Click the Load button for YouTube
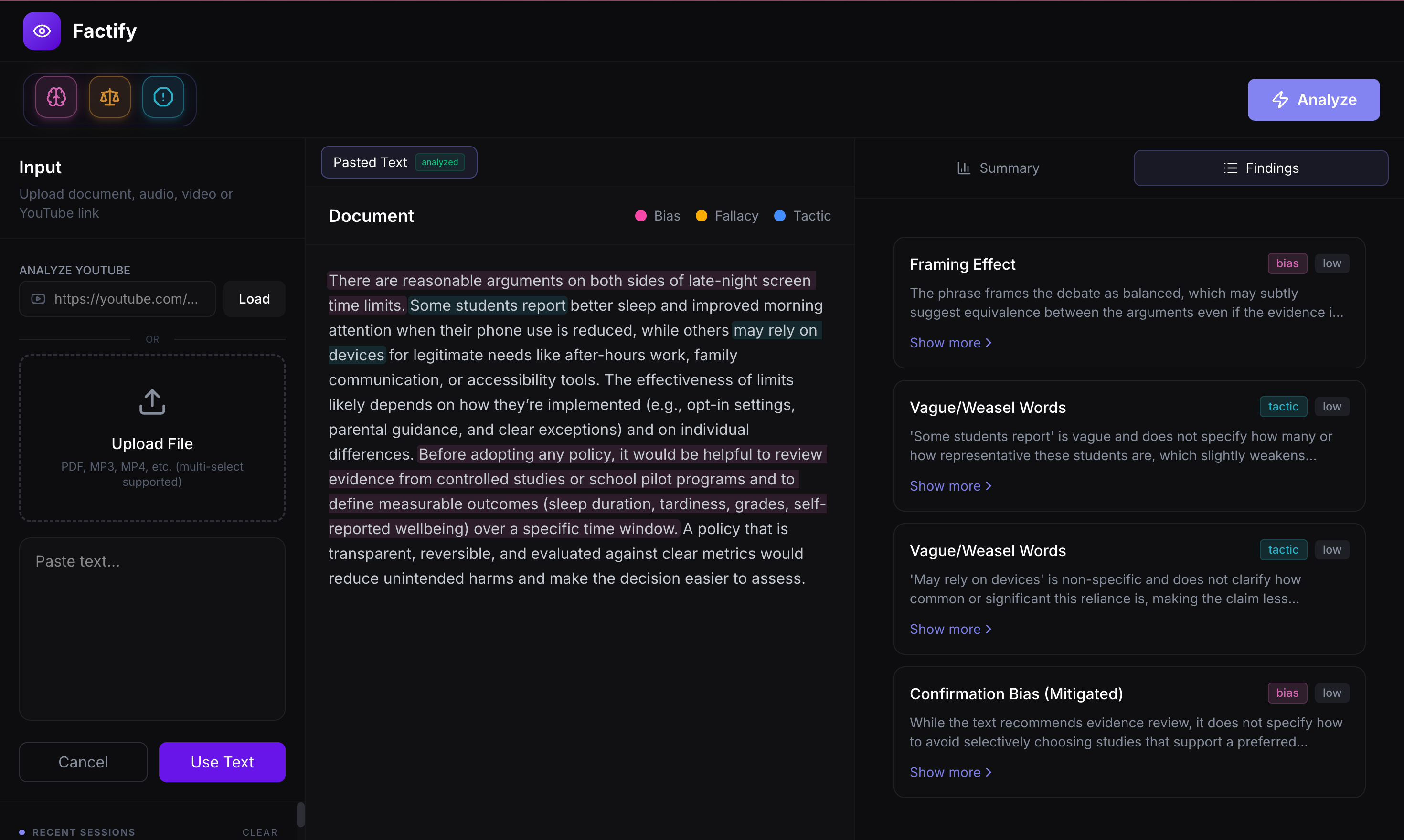 pos(254,299)
